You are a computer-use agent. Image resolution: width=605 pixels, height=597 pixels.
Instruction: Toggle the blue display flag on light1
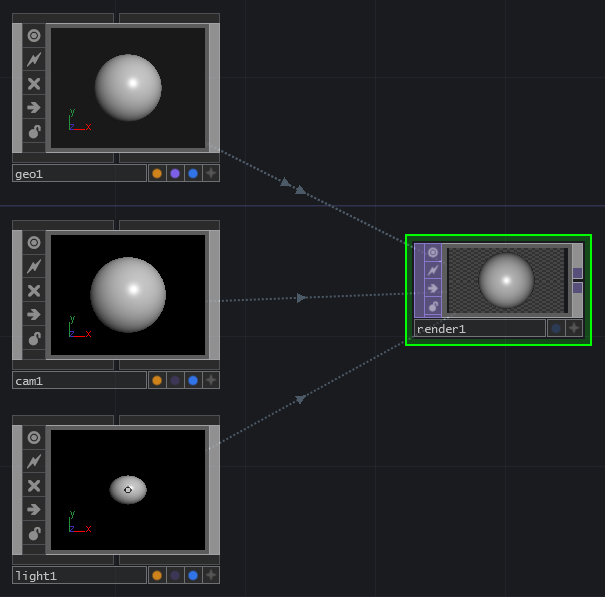click(x=193, y=575)
